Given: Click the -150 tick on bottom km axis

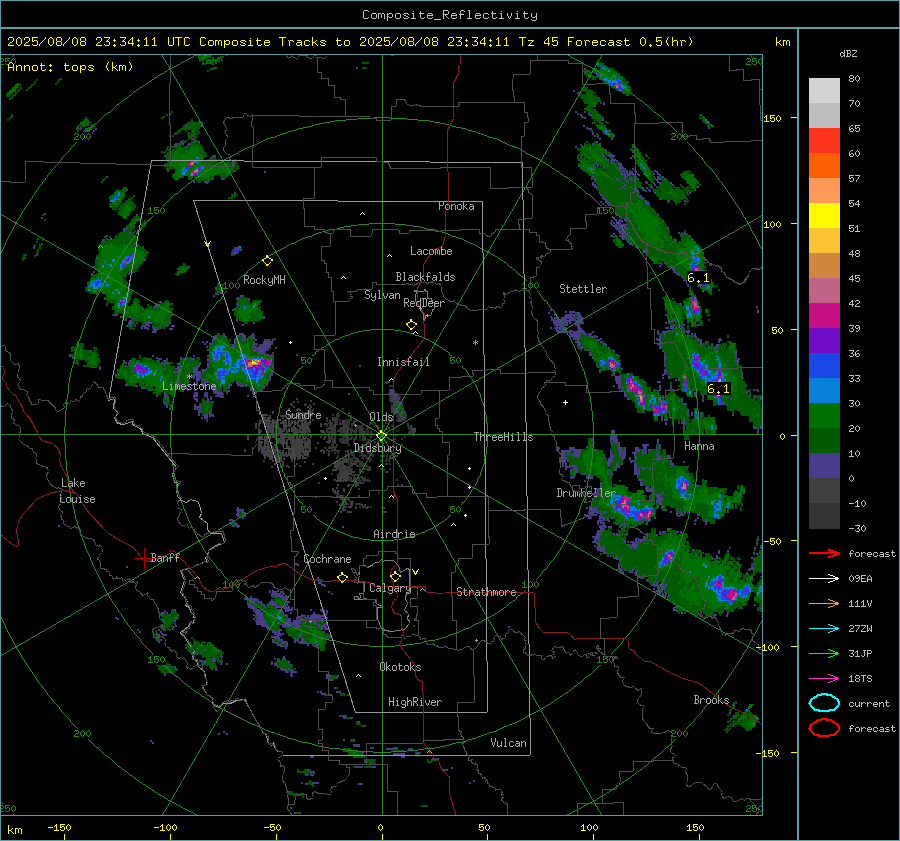Looking at the screenshot, I should pos(59,827).
